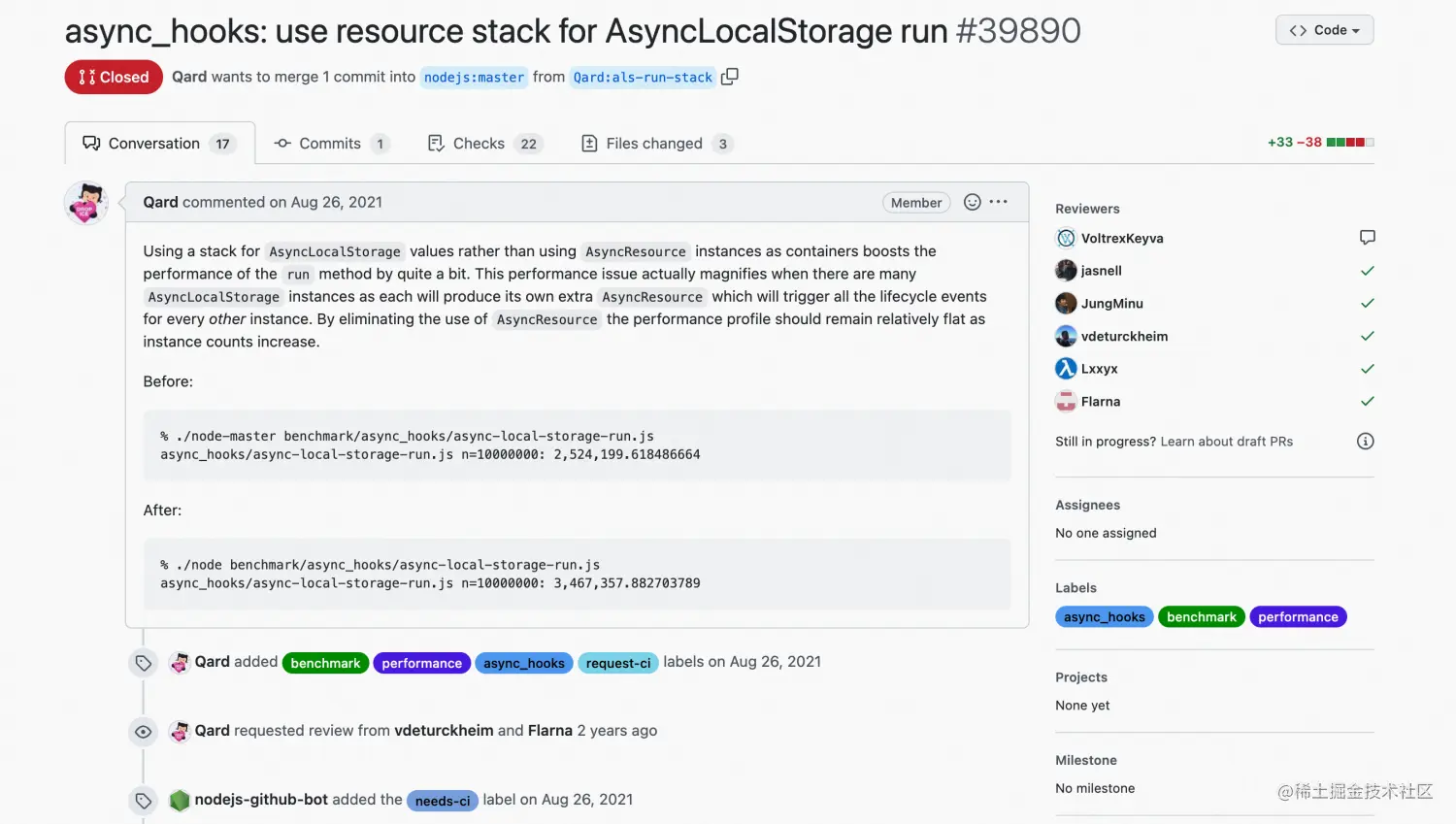Open the Checks tab
The width and height of the screenshot is (1456, 824).
484,144
